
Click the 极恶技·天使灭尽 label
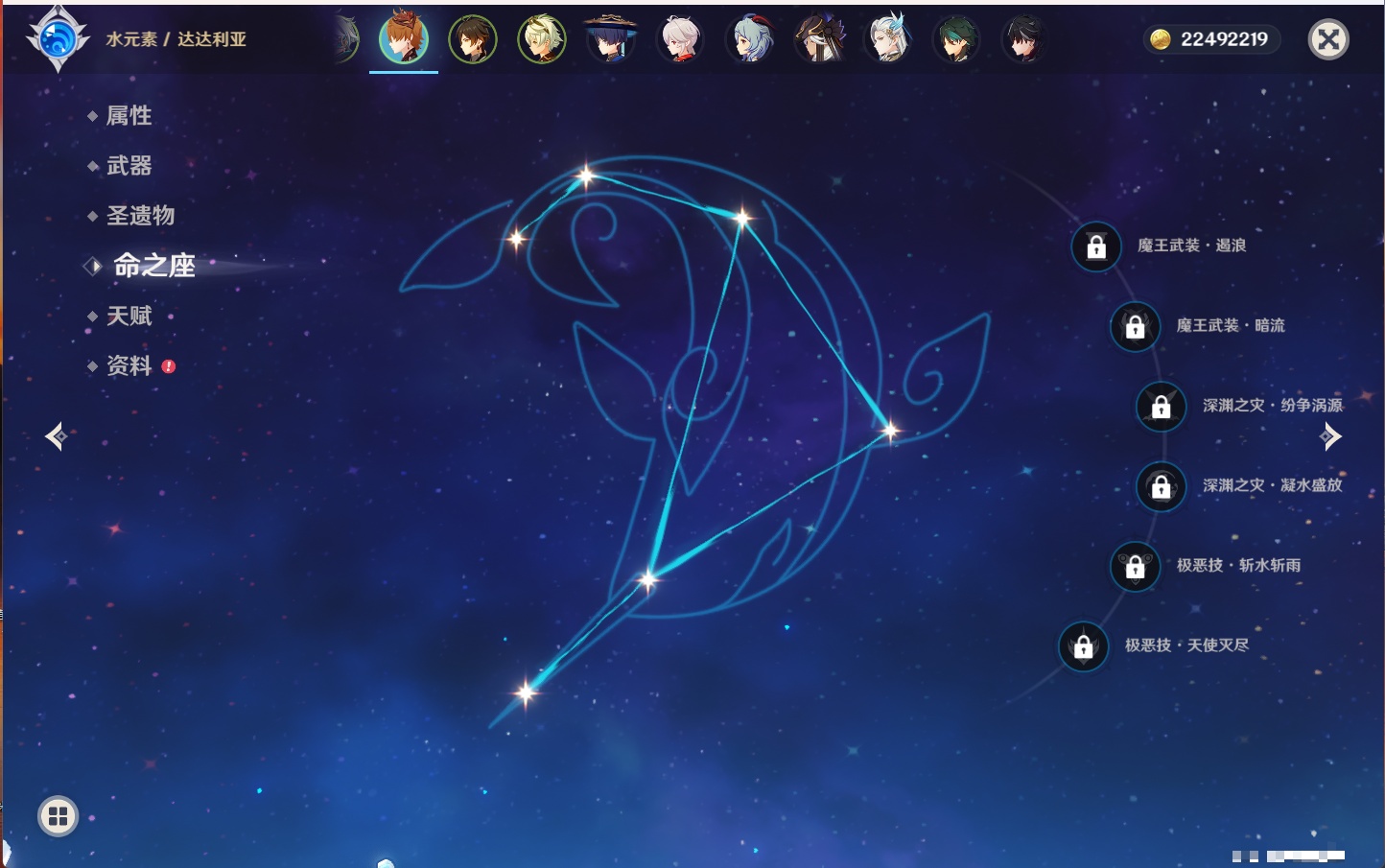tap(1186, 645)
